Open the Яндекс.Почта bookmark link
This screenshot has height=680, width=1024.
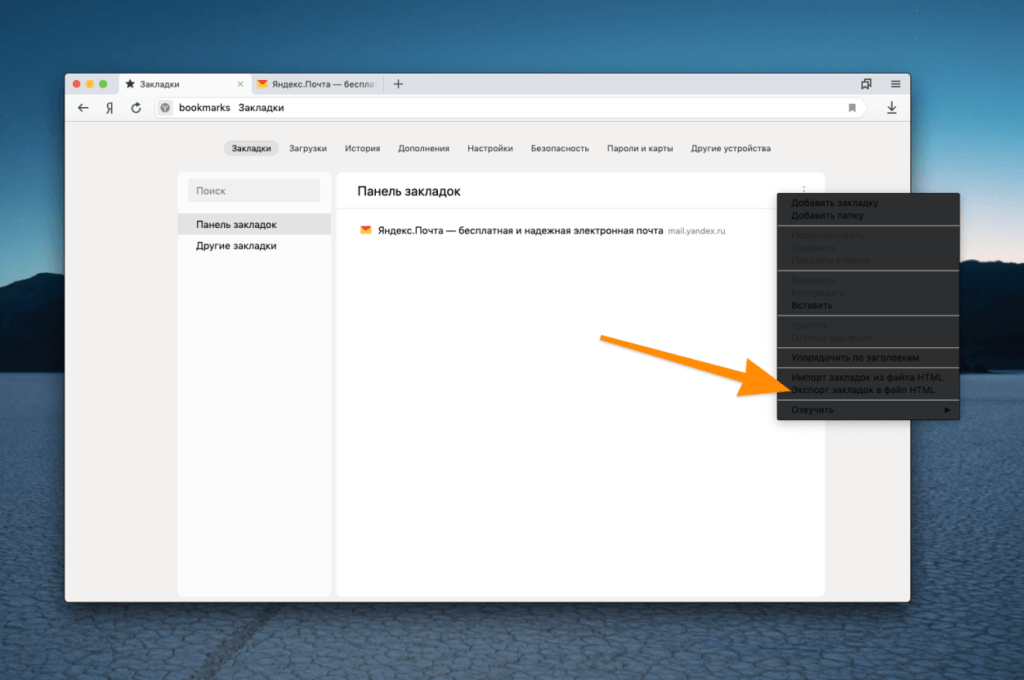tap(520, 231)
